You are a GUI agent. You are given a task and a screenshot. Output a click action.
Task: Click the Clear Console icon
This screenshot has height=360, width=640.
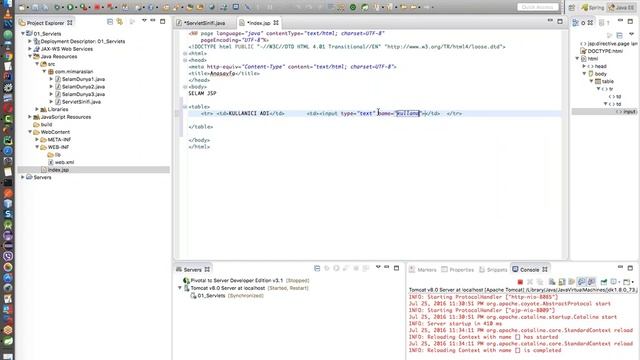[552, 282]
